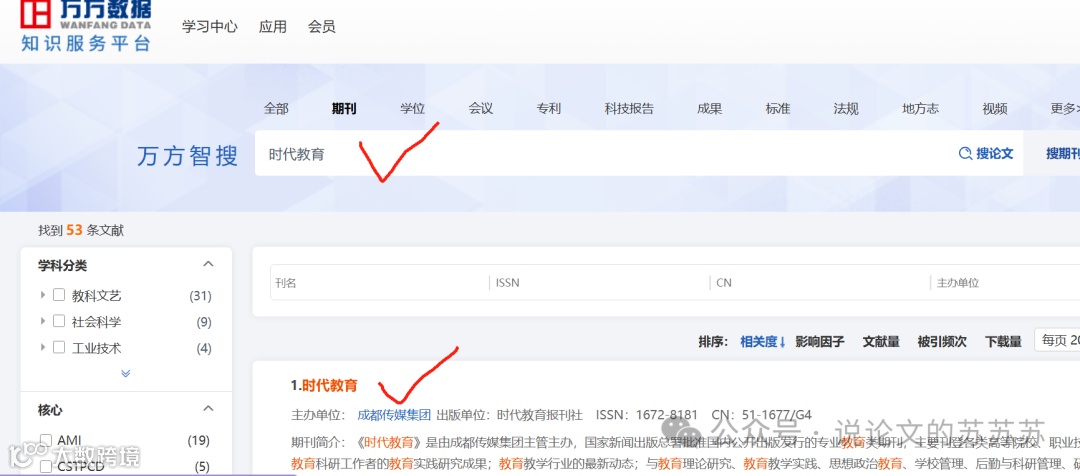Click the 找到 53 条文献 result count

tap(81, 231)
